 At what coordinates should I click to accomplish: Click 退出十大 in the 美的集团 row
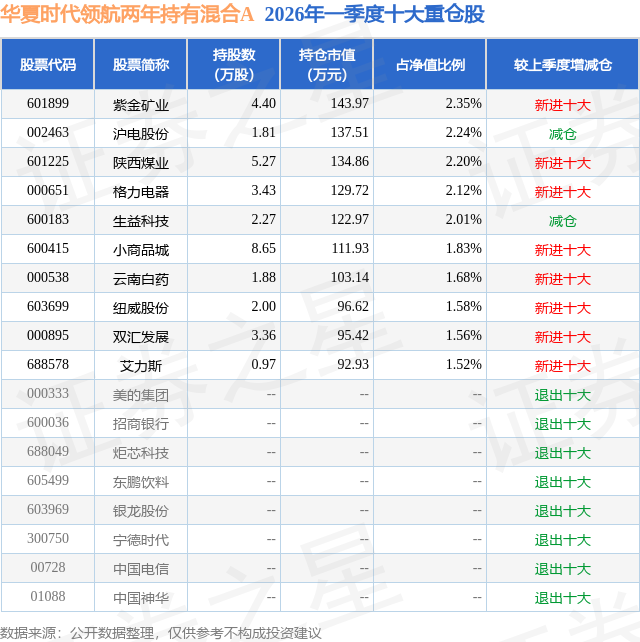563,396
